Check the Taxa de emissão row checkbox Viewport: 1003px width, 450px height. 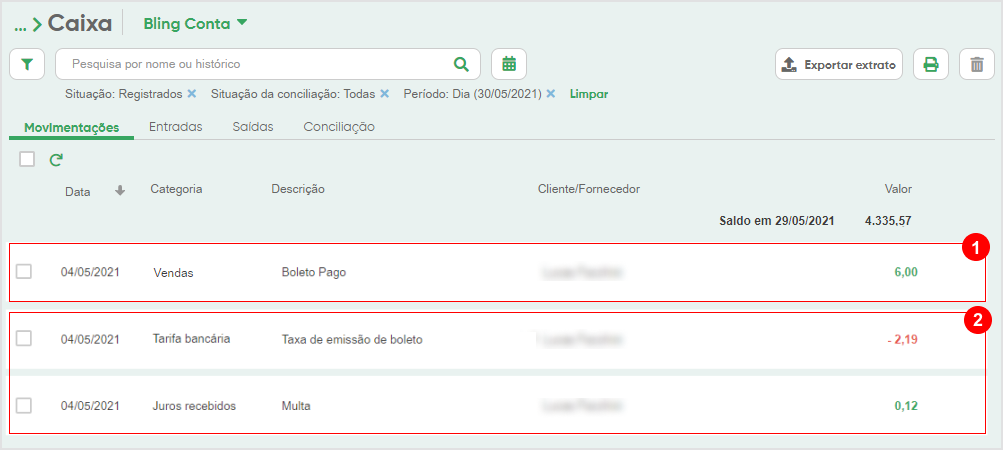pos(24,339)
